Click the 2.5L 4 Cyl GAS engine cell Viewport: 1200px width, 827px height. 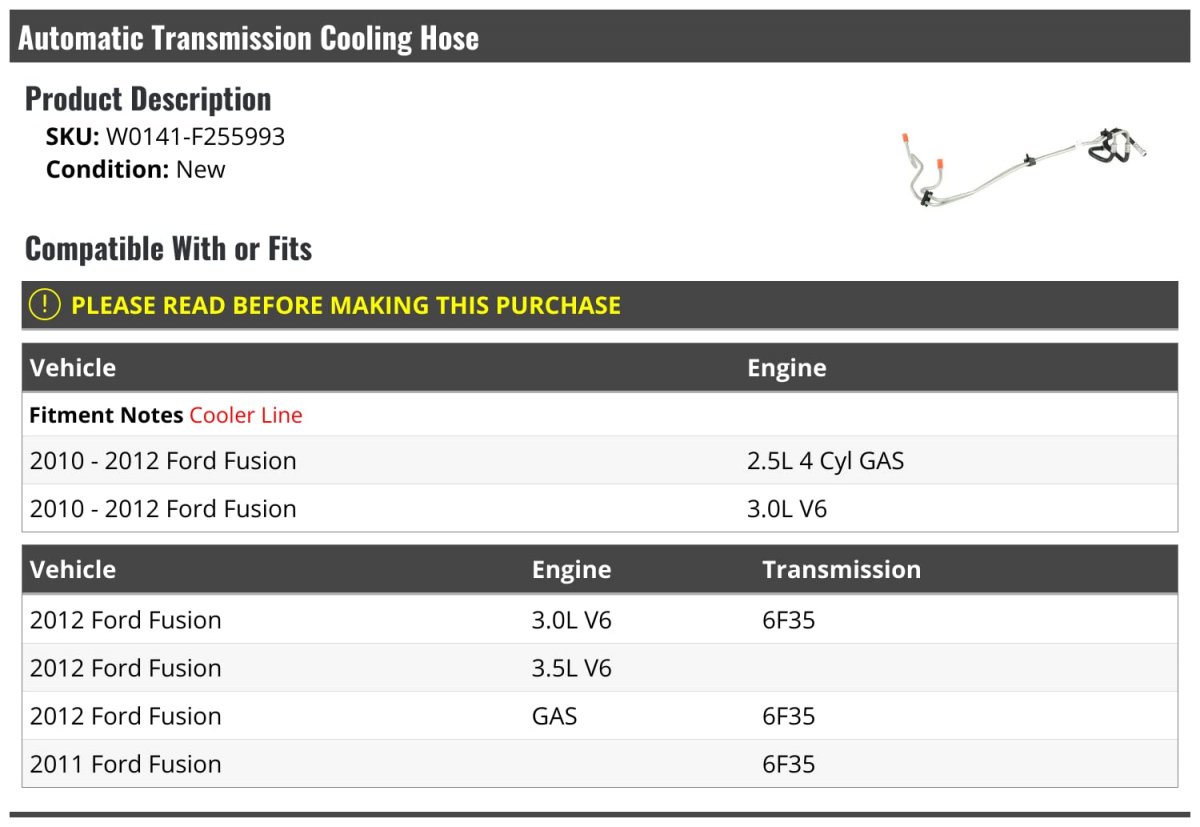coord(826,461)
